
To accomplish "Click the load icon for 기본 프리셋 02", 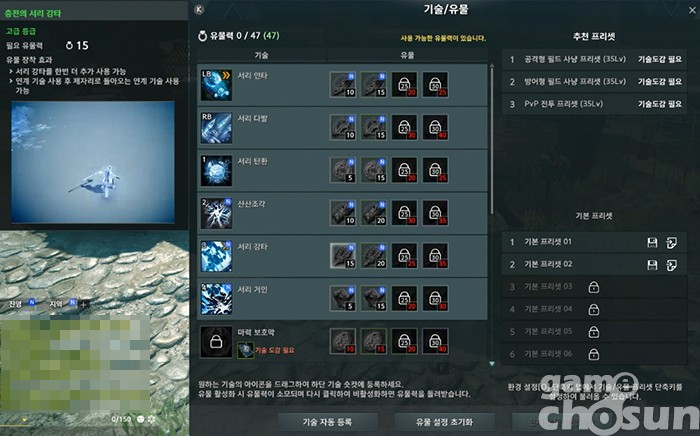I will click(x=671, y=265).
